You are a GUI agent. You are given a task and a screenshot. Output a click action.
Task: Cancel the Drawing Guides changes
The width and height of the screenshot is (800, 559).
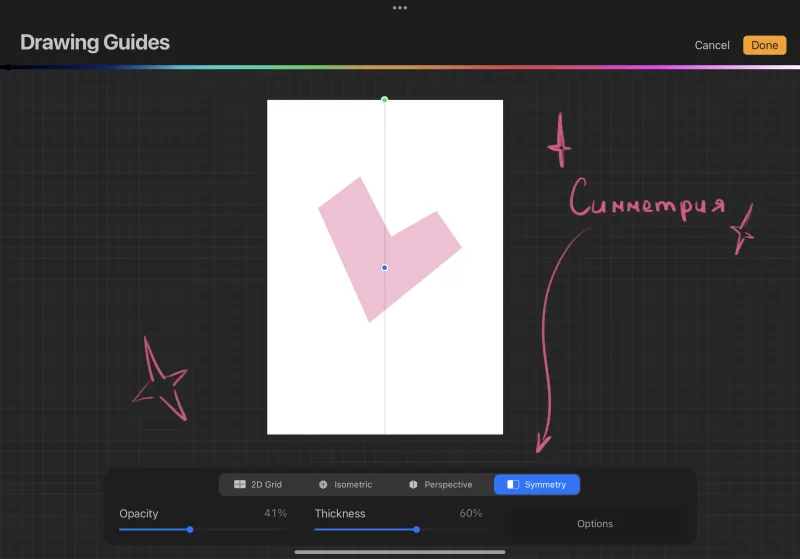tap(712, 45)
